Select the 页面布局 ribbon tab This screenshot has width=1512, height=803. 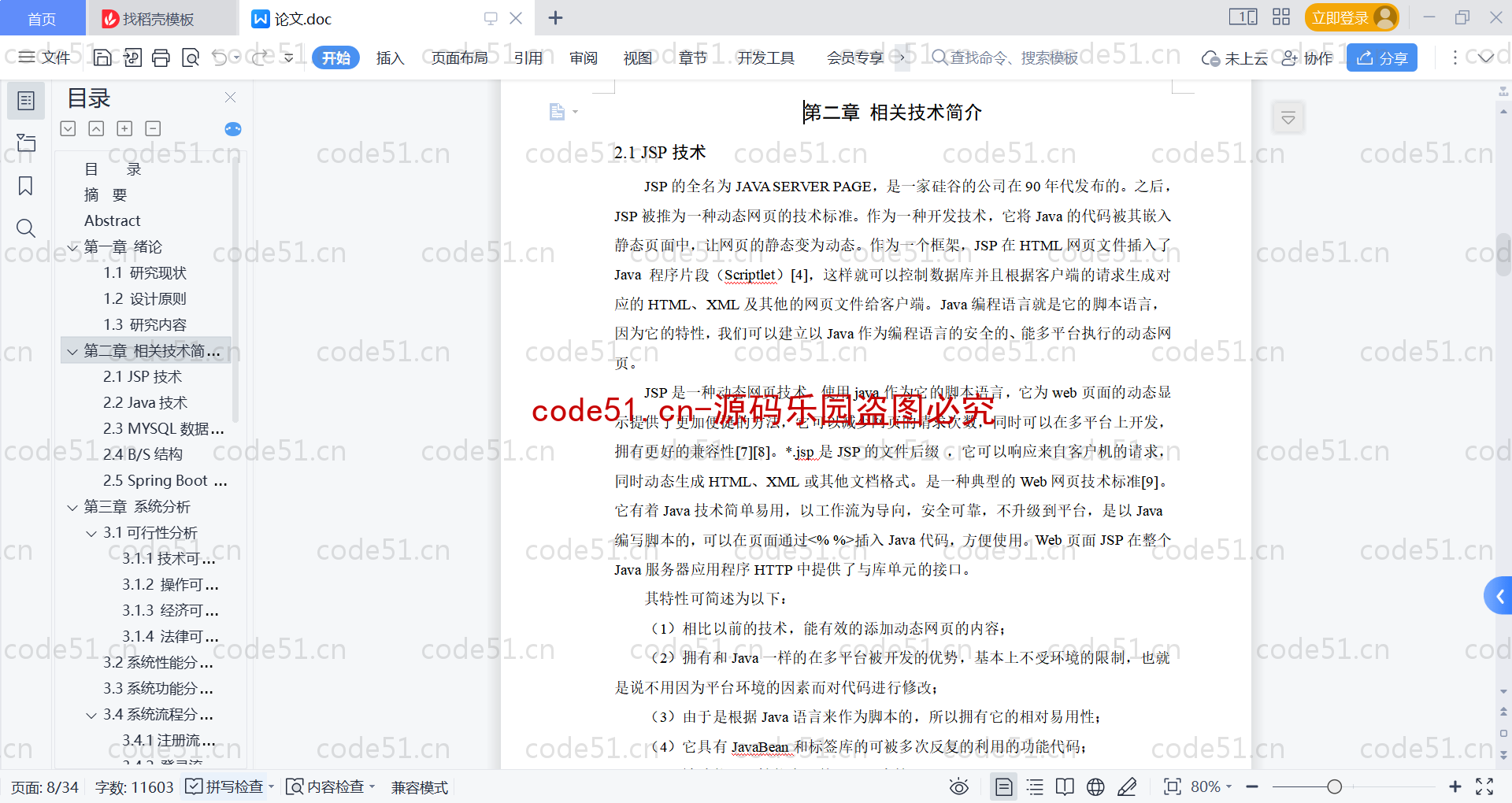click(460, 57)
